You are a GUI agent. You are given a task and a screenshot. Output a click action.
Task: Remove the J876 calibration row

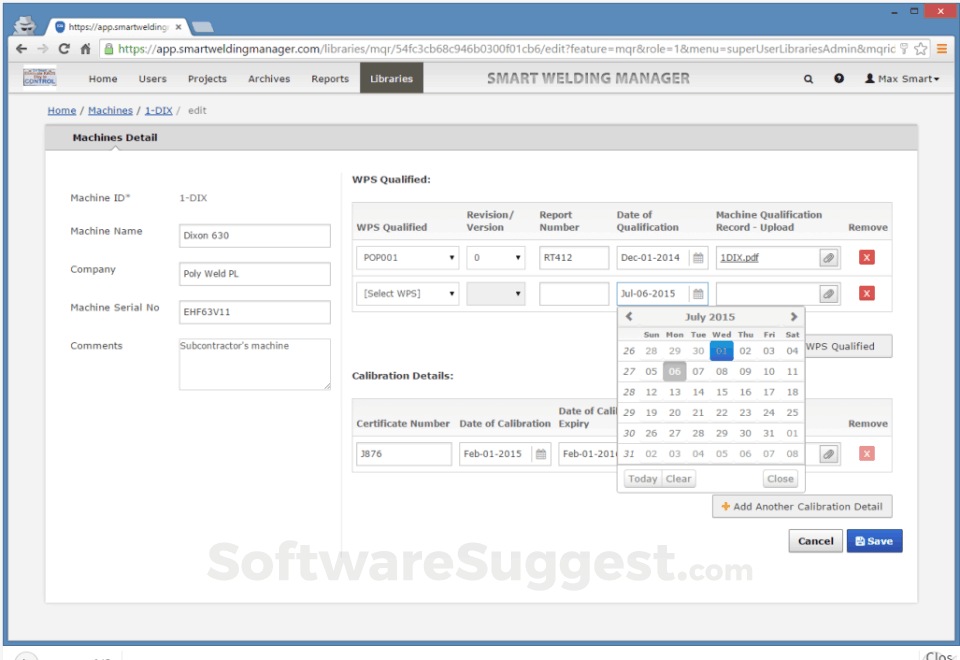(866, 454)
